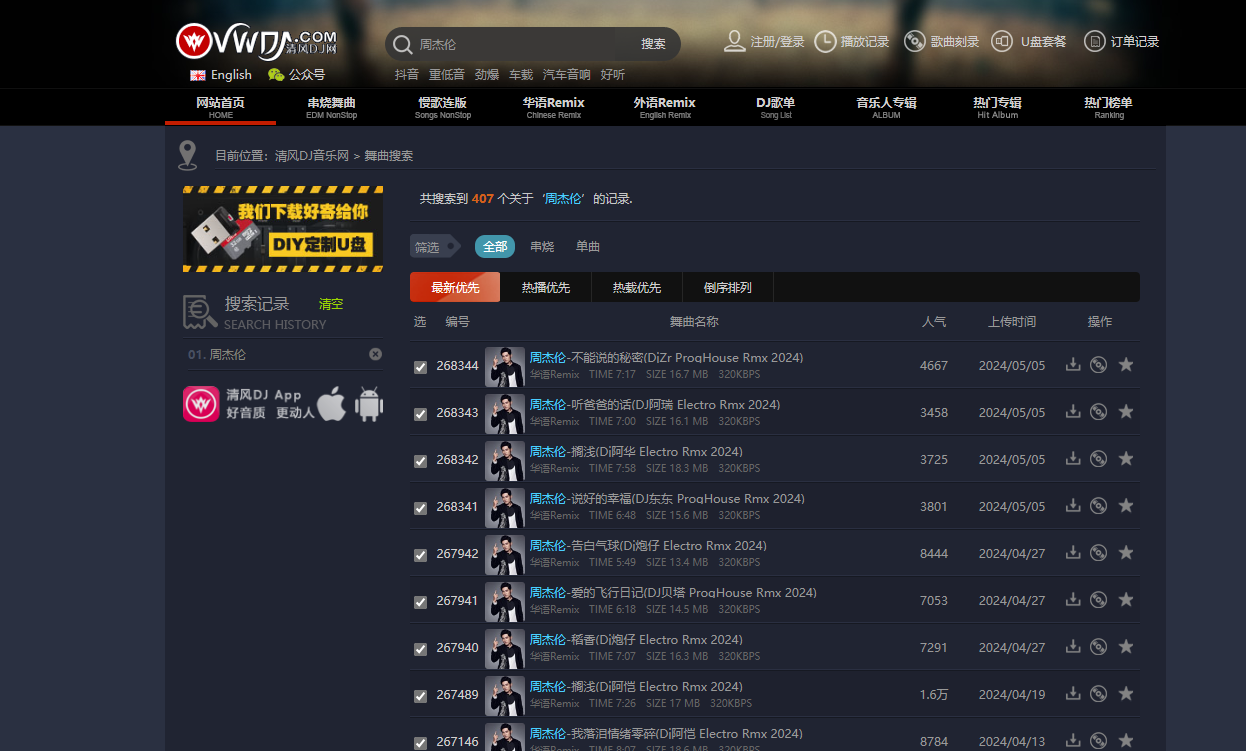This screenshot has width=1246, height=751.
Task: Open the 慢歌连版 Songs NonStop menu
Action: pyautogui.click(x=443, y=107)
